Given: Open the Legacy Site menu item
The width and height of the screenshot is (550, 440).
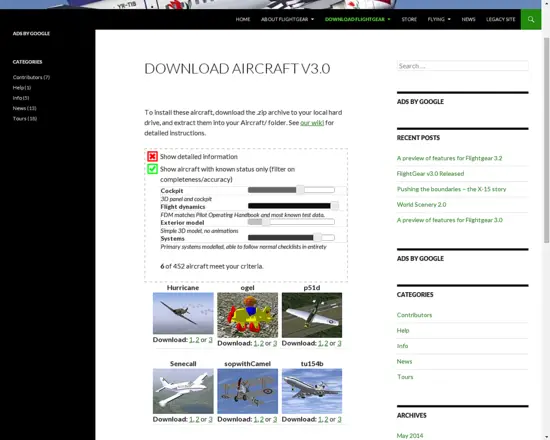Looking at the screenshot, I should (501, 19).
